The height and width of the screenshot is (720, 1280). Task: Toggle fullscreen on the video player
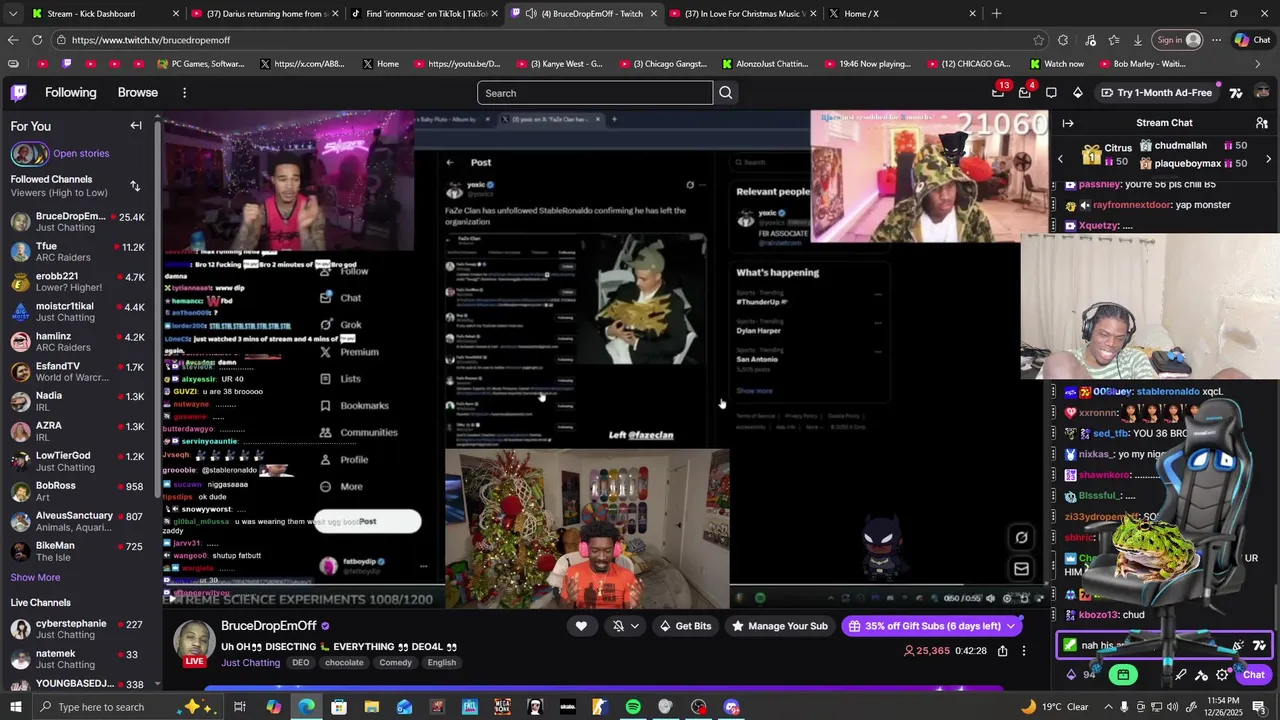(1039, 598)
